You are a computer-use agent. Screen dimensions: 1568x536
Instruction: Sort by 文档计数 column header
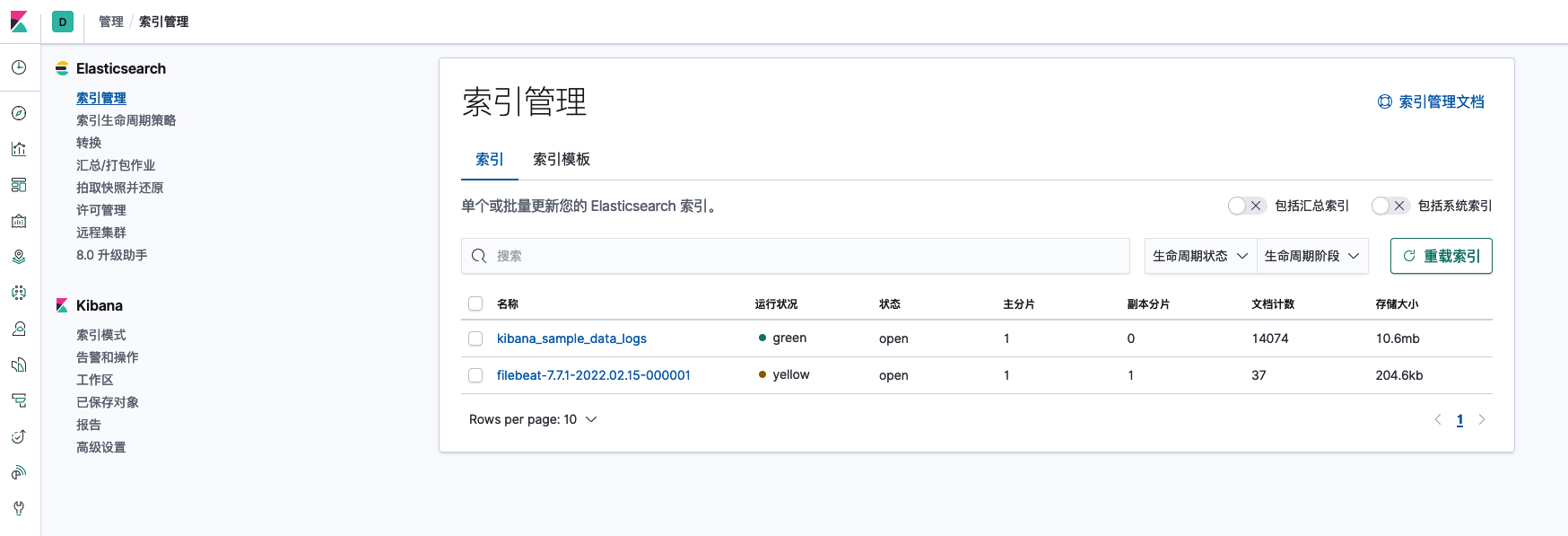(1273, 304)
